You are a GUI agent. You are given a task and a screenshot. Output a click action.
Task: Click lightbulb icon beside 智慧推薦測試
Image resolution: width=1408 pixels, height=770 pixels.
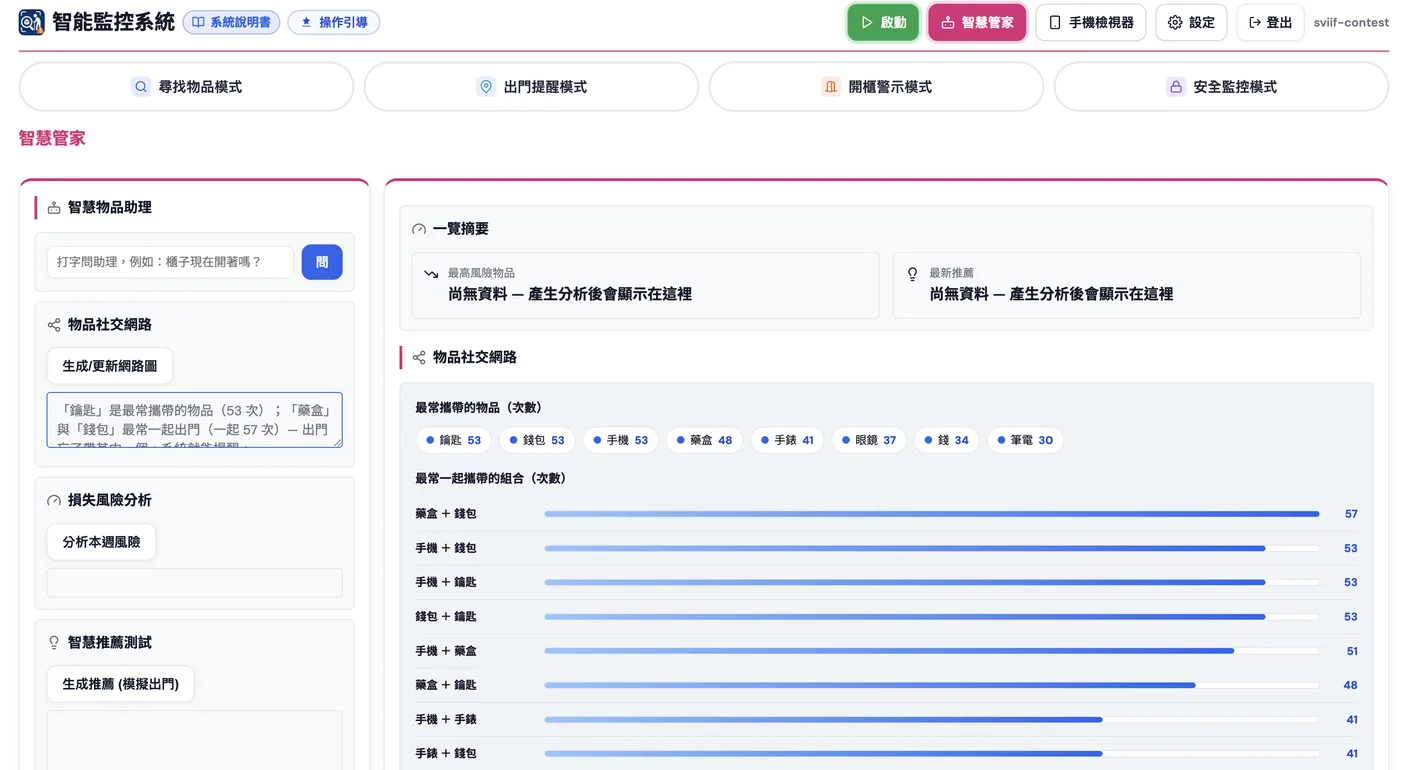tap(54, 643)
